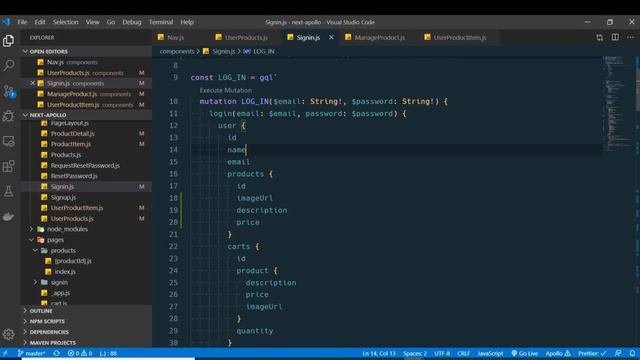Viewport: 640px width, 360px height.
Task: Click the Open Changes icon in editor toolbar
Action: [600, 38]
